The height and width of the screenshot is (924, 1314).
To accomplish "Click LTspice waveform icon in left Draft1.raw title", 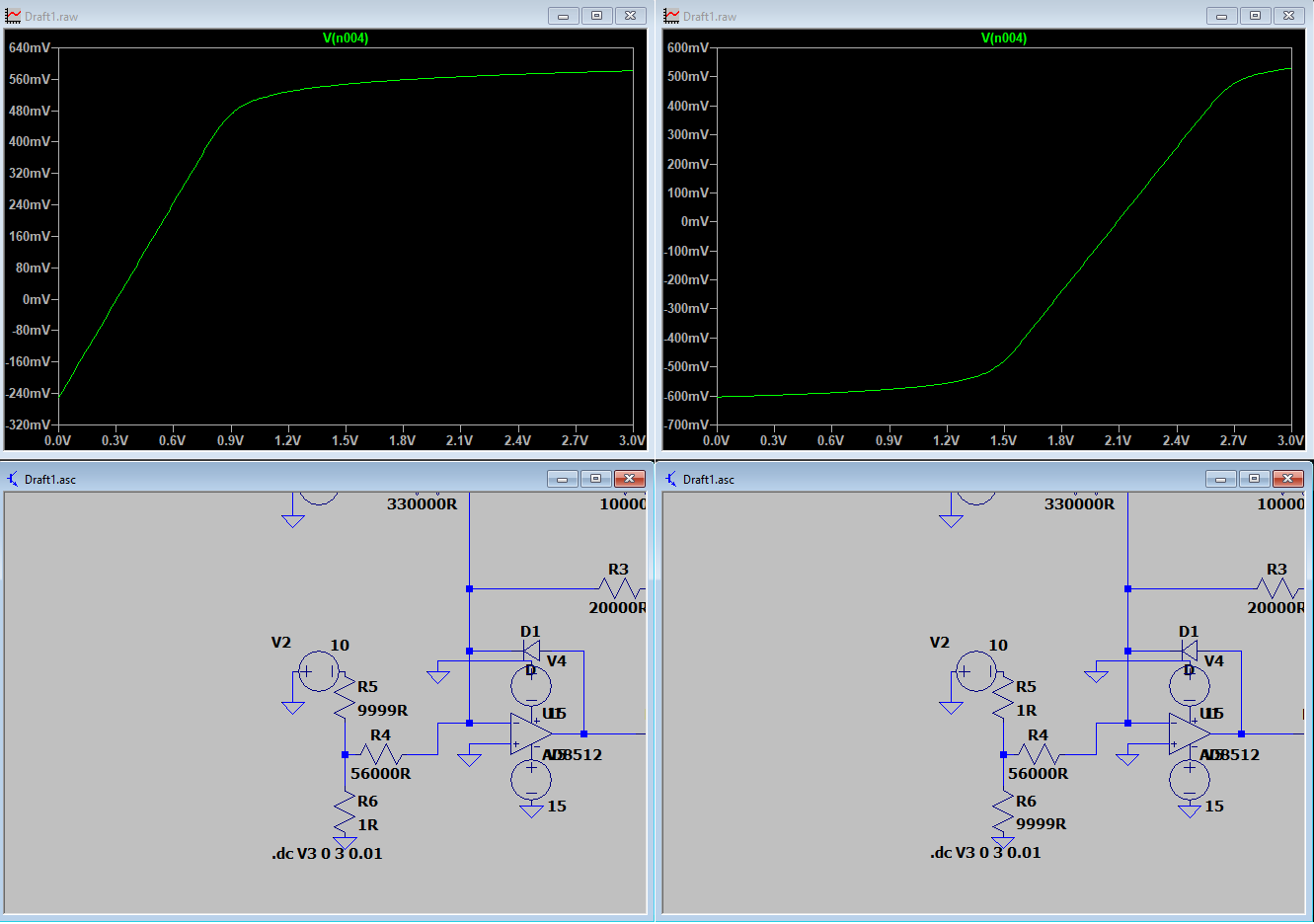I will (x=13, y=16).
